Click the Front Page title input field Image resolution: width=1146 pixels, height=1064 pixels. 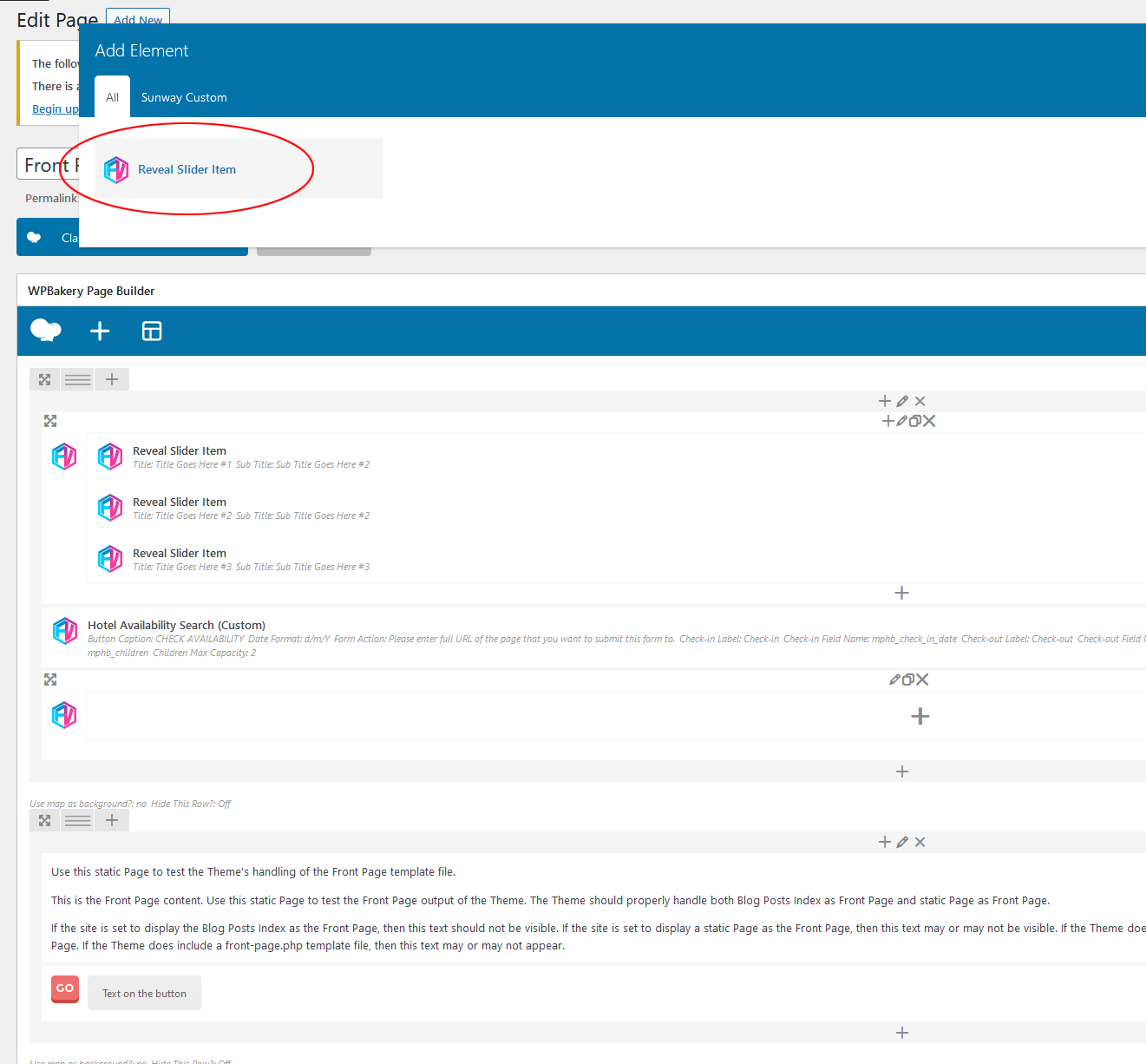pyautogui.click(x=48, y=165)
